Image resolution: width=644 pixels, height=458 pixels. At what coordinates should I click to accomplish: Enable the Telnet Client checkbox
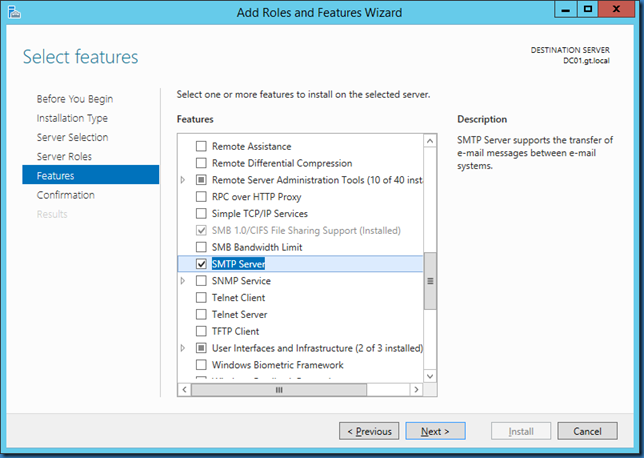tap(201, 298)
